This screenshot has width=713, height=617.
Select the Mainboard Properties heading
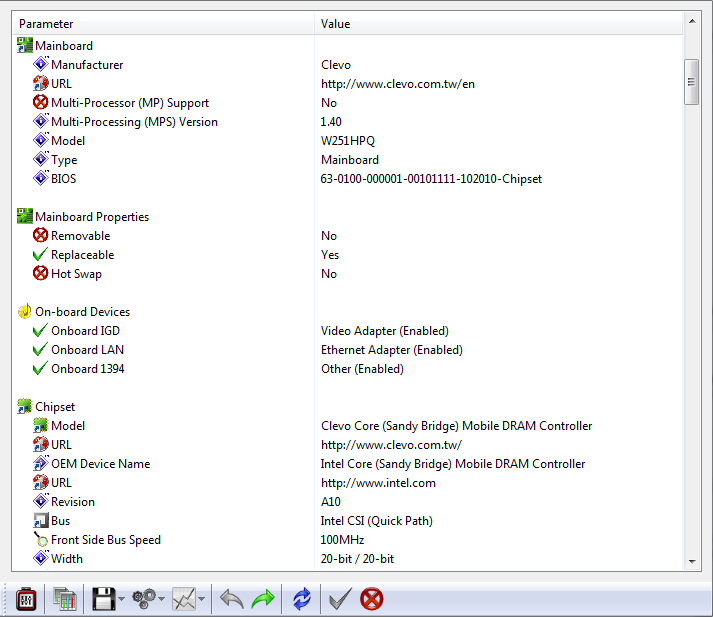point(92,217)
